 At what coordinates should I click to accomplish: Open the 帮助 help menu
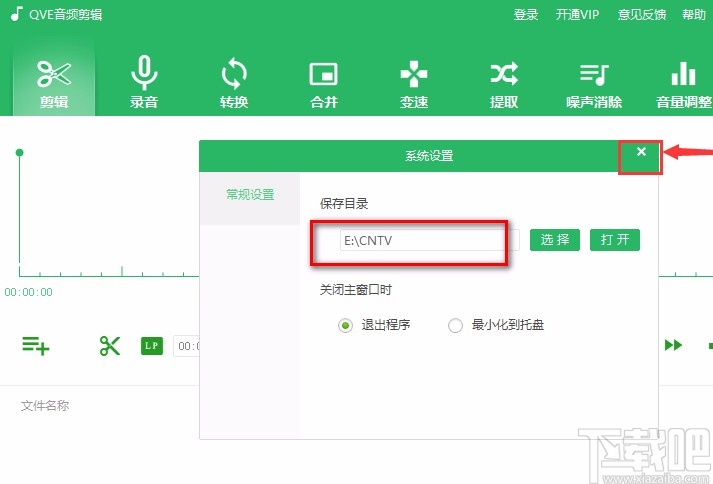[694, 15]
